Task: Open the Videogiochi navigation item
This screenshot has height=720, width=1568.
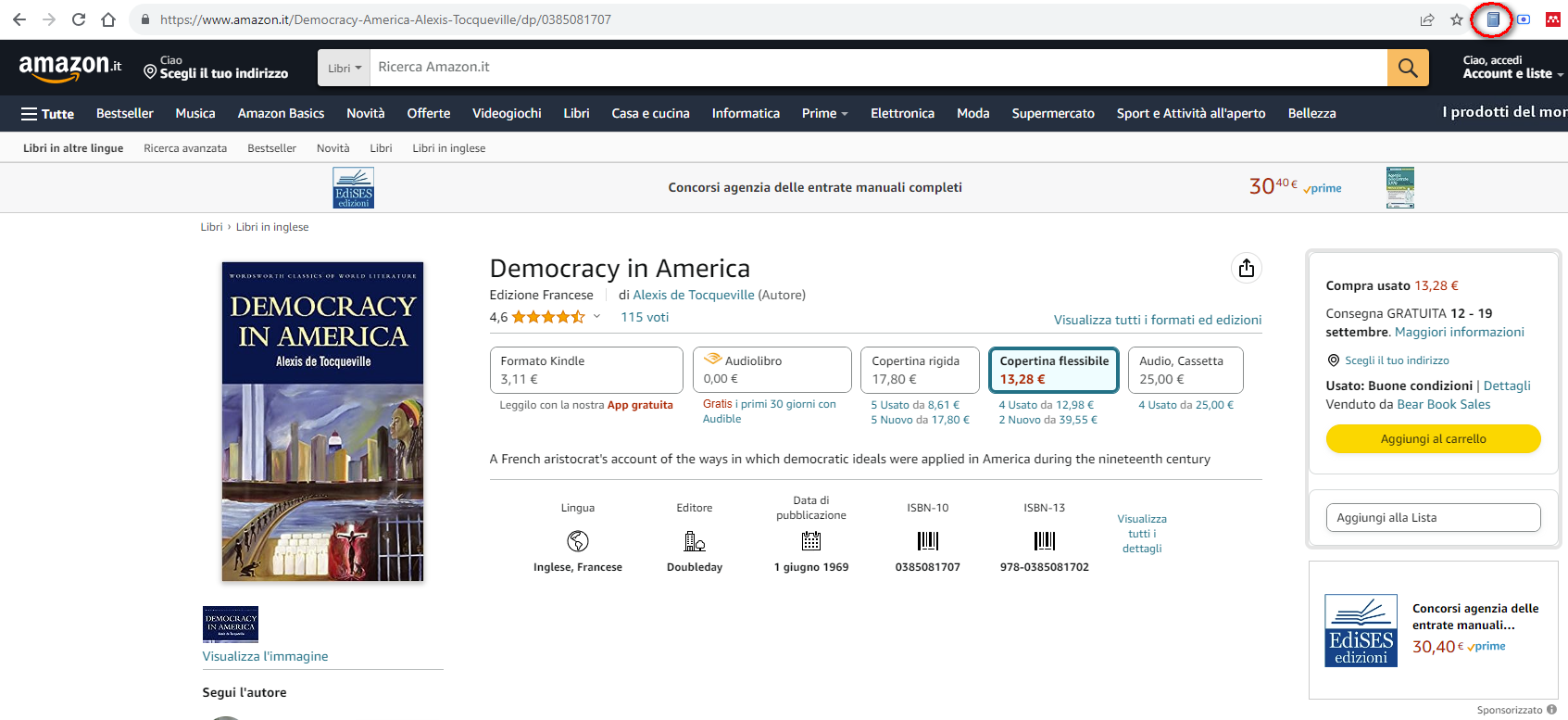Action: (507, 113)
